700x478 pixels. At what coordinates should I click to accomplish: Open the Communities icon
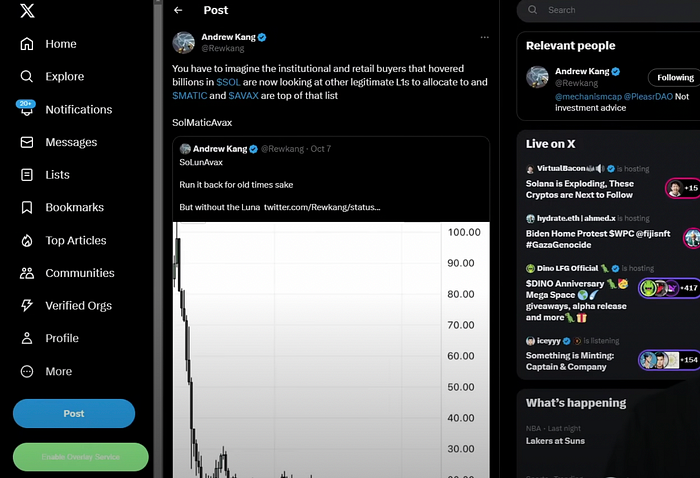coord(27,273)
